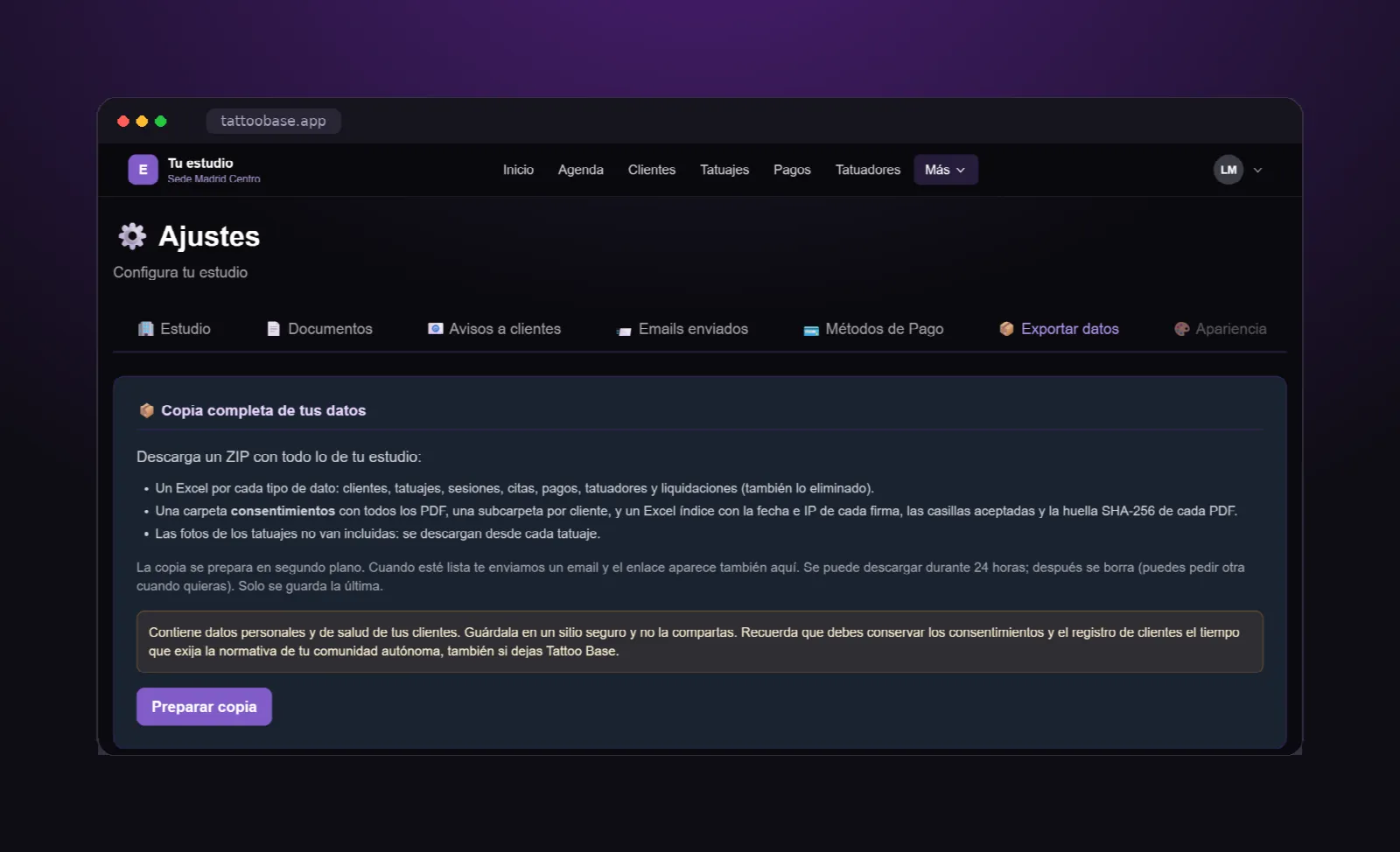
Task: Switch to the Documentos tab
Action: click(319, 329)
